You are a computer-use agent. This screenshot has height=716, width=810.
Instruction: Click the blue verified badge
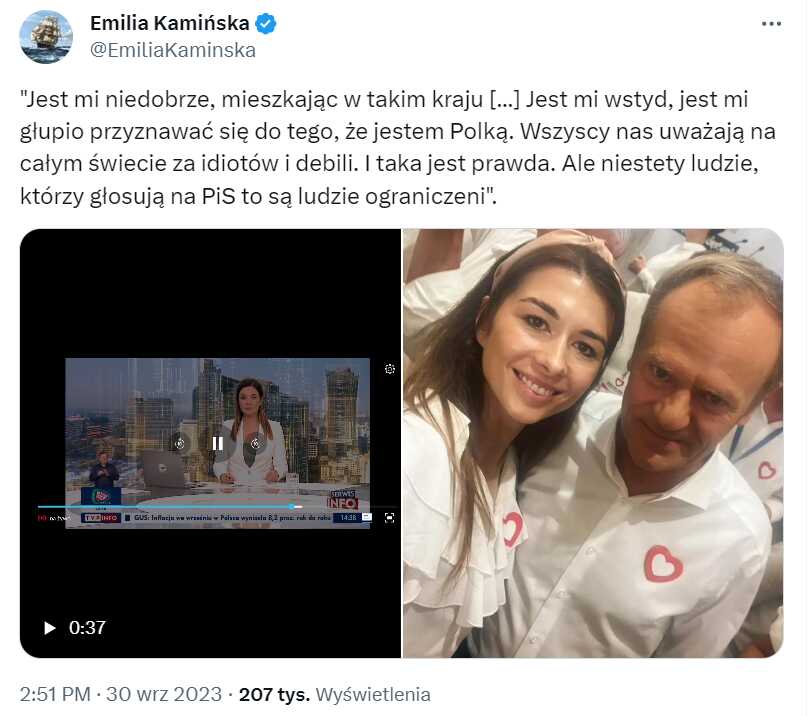[266, 24]
